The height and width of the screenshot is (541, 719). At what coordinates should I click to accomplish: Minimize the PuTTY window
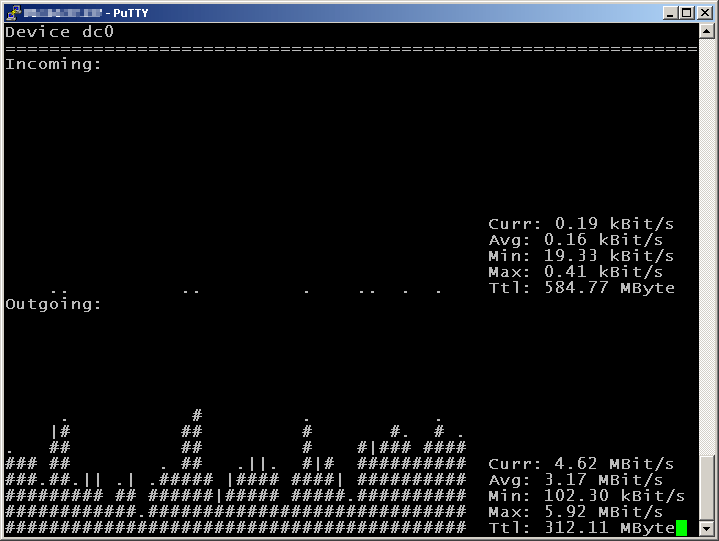point(670,13)
